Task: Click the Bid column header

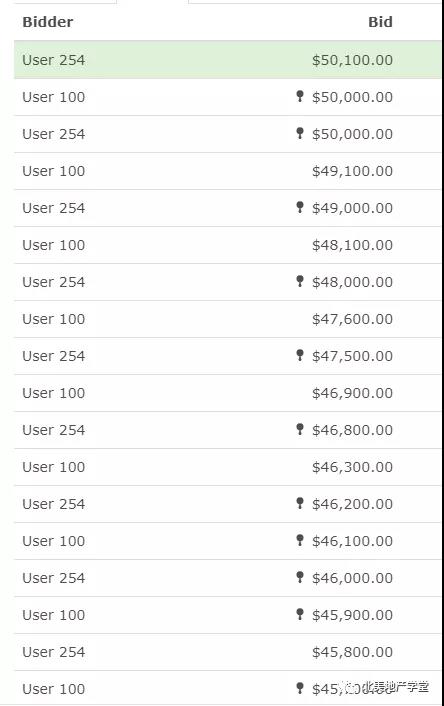Action: click(381, 22)
